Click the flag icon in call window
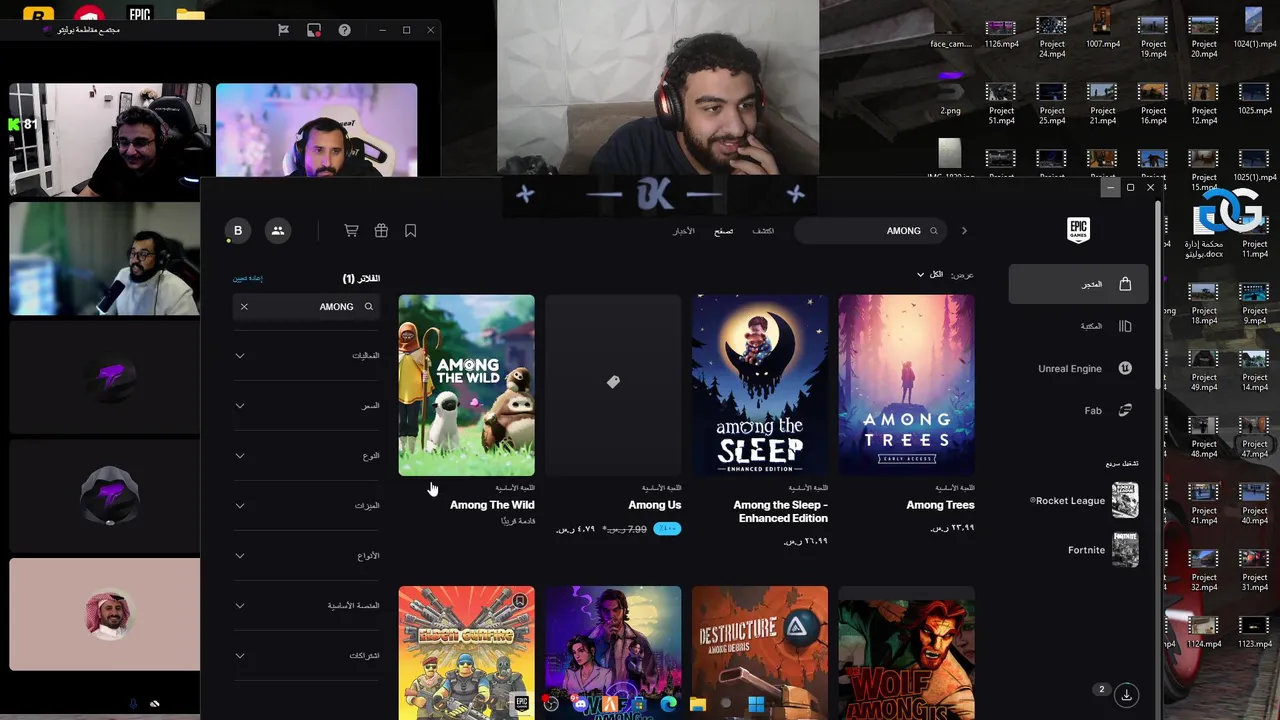Image resolution: width=1280 pixels, height=720 pixels. click(x=283, y=30)
